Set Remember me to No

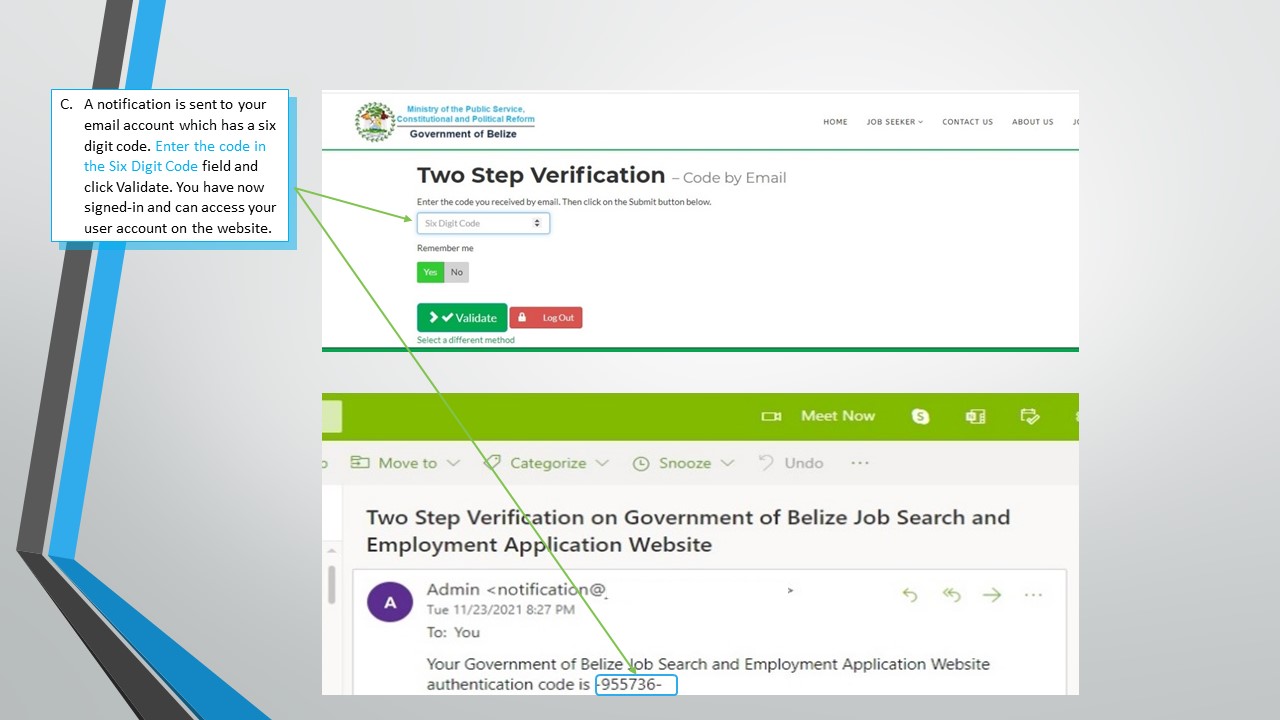coord(457,272)
